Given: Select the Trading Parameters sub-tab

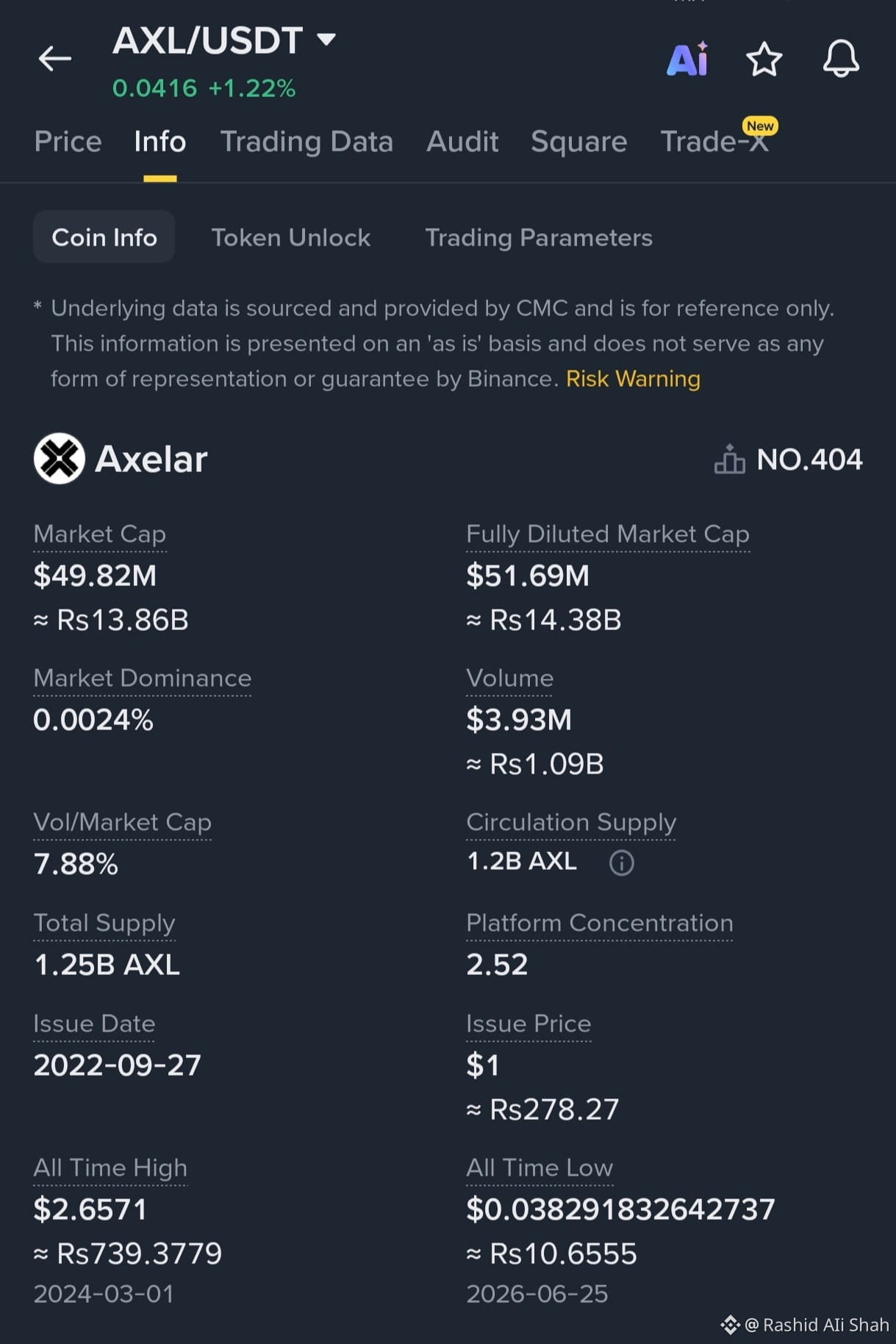Looking at the screenshot, I should click(x=539, y=237).
